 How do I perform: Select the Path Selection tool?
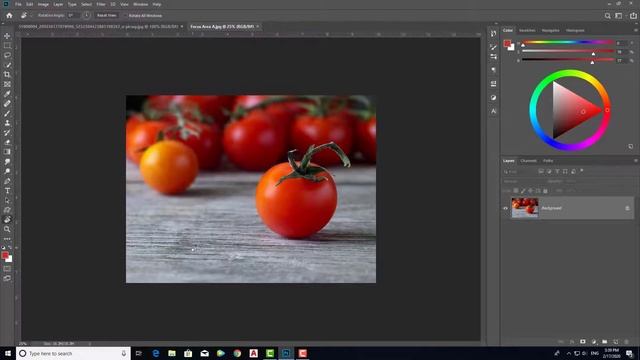(7, 200)
